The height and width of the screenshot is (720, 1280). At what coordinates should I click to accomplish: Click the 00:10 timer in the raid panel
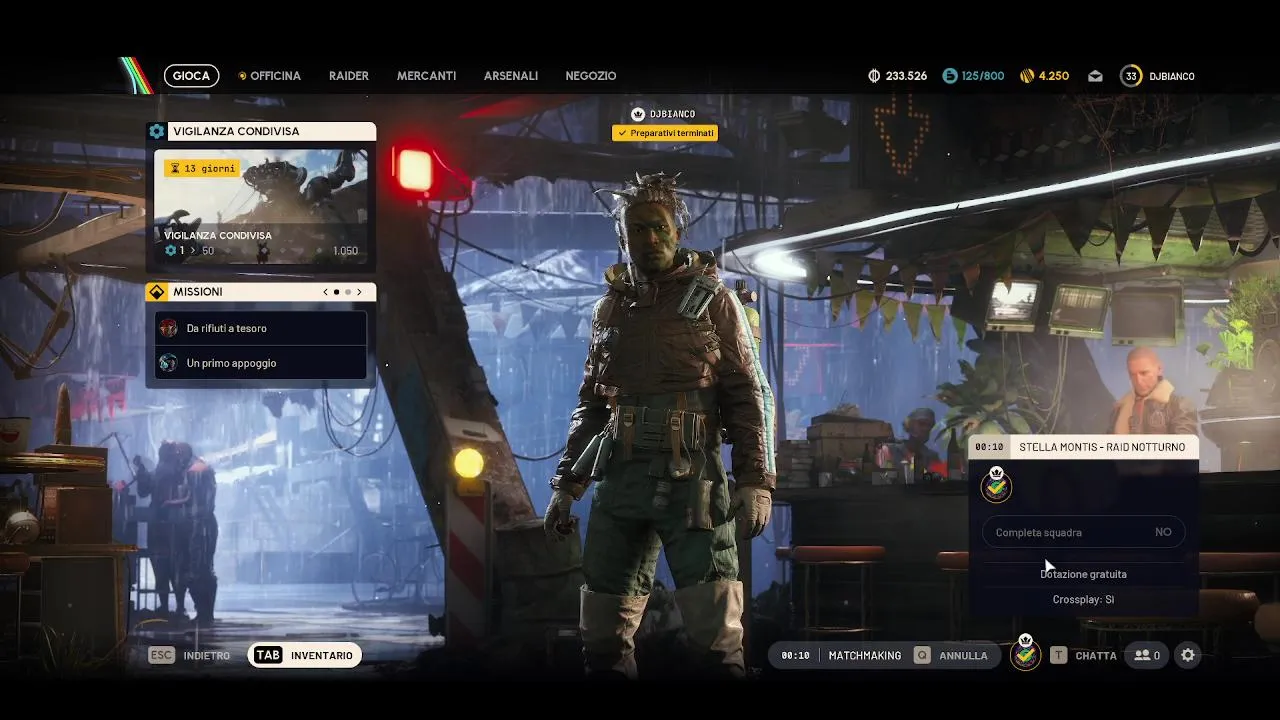(x=989, y=447)
